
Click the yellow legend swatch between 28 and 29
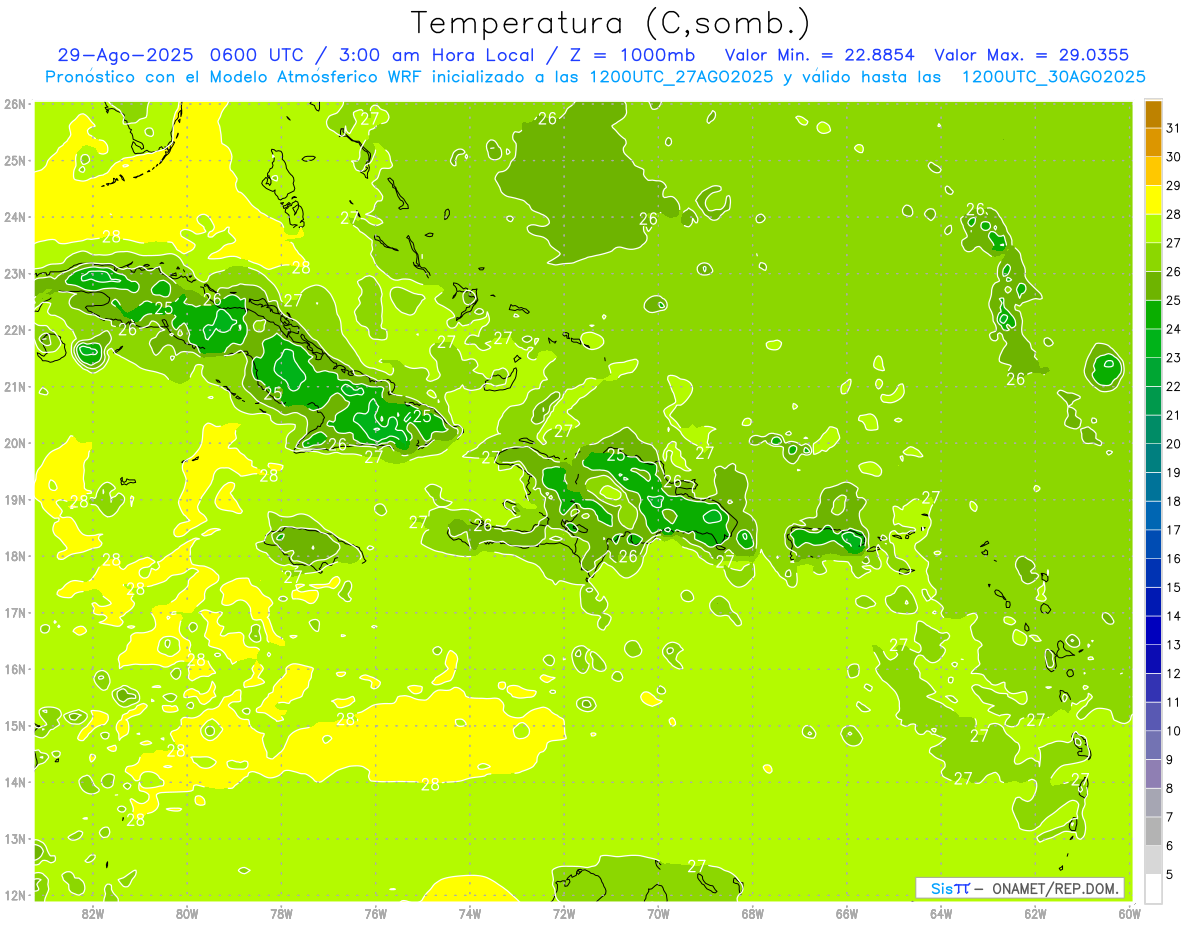click(x=1153, y=200)
